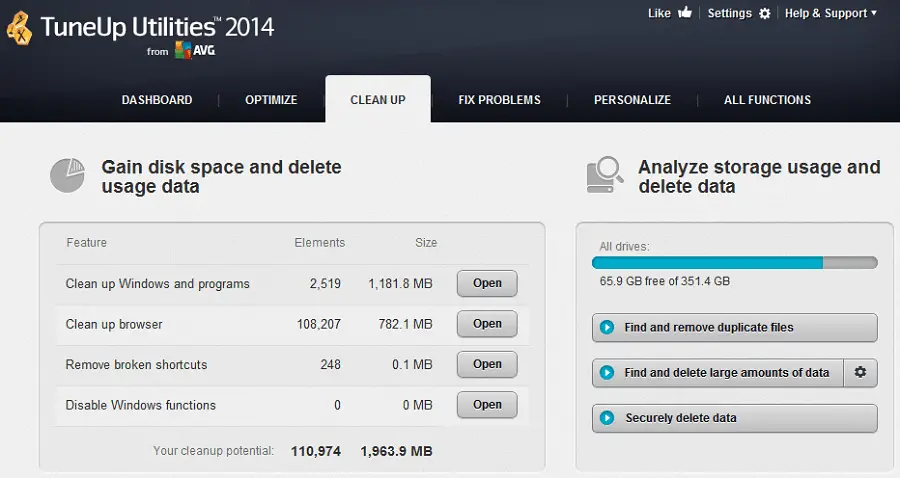Open Clean up Windows and programs
The image size is (900, 478).
point(487,283)
